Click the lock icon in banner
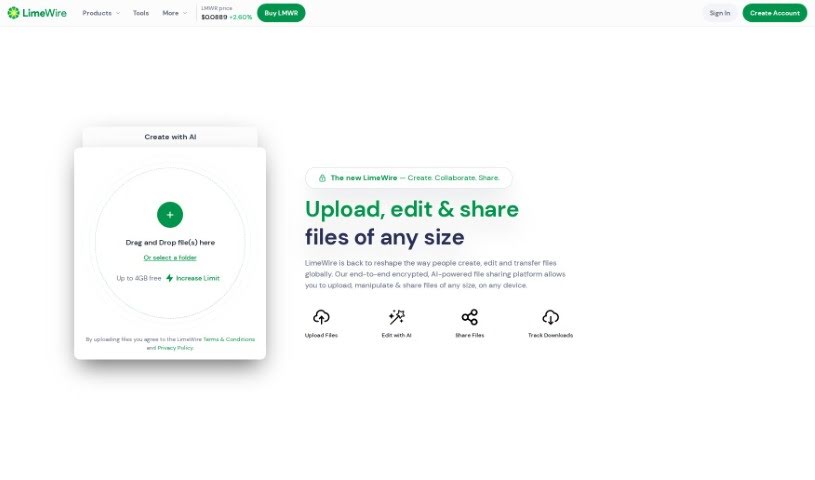The image size is (815, 480). pyautogui.click(x=322, y=178)
